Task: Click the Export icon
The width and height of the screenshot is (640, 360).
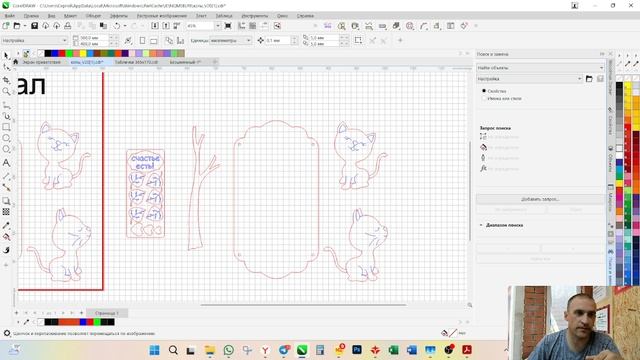Action: (166, 26)
